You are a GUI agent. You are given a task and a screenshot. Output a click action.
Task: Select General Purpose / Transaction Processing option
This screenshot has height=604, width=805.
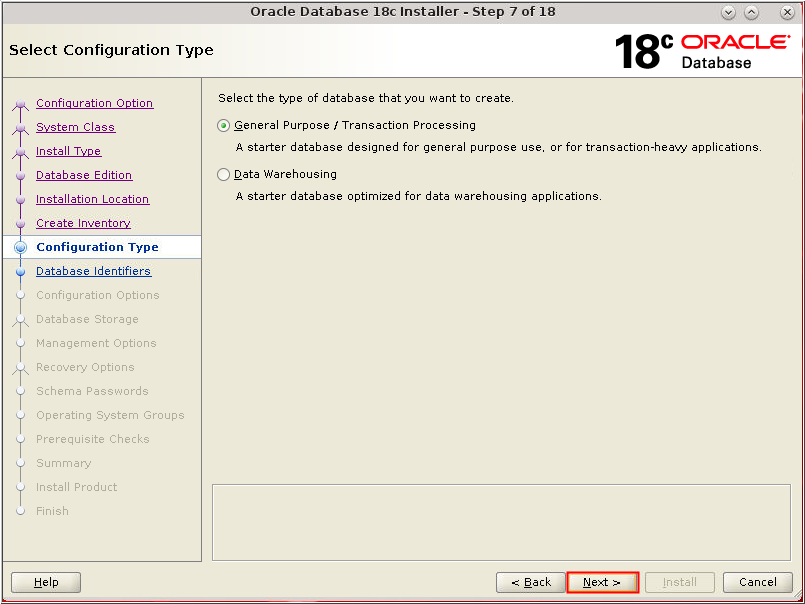pyautogui.click(x=222, y=125)
